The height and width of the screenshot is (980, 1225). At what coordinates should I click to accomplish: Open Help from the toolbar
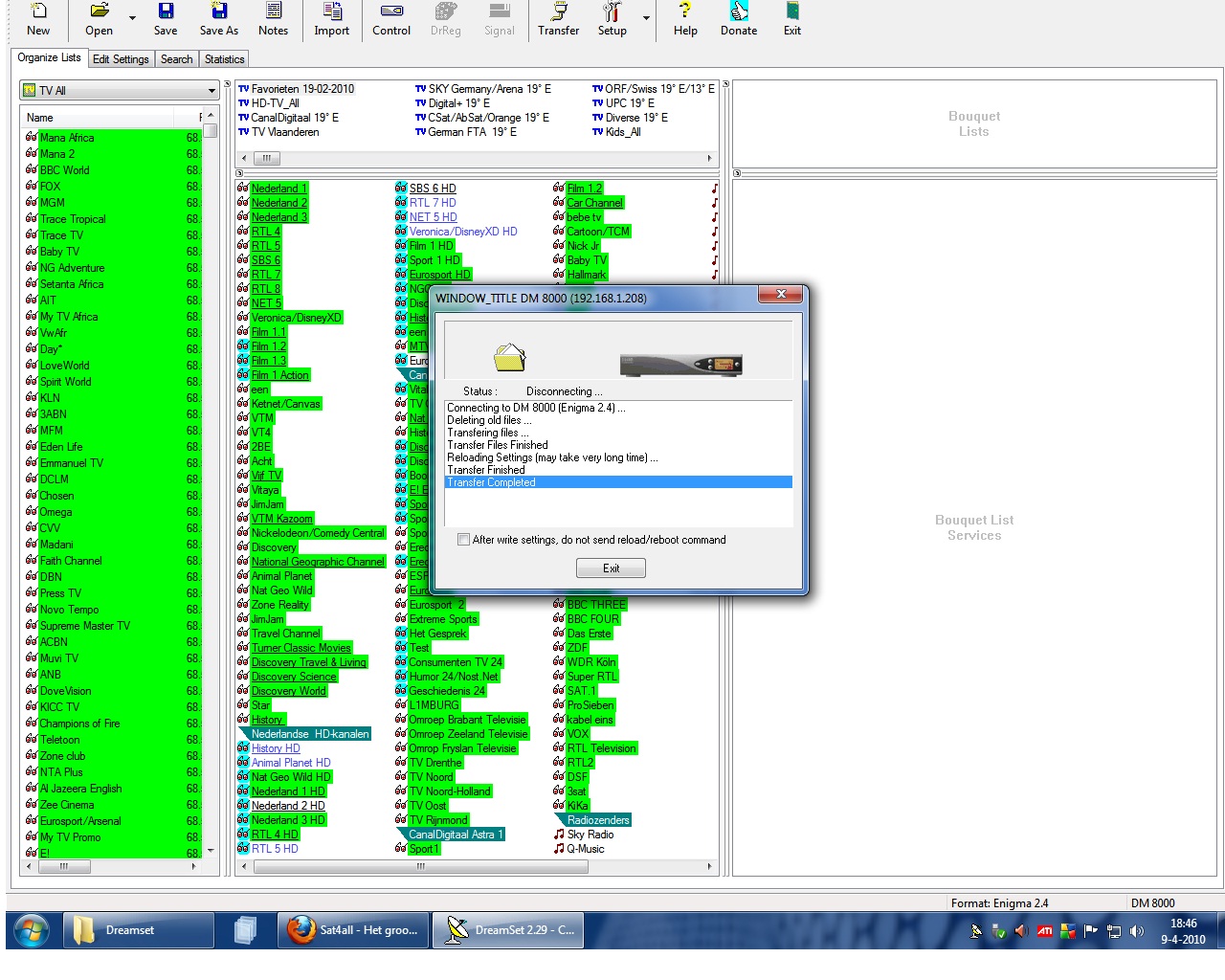click(685, 19)
